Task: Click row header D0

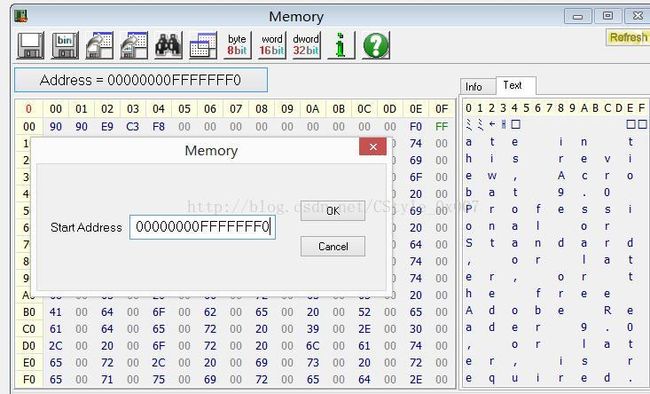Action: (x=29, y=346)
